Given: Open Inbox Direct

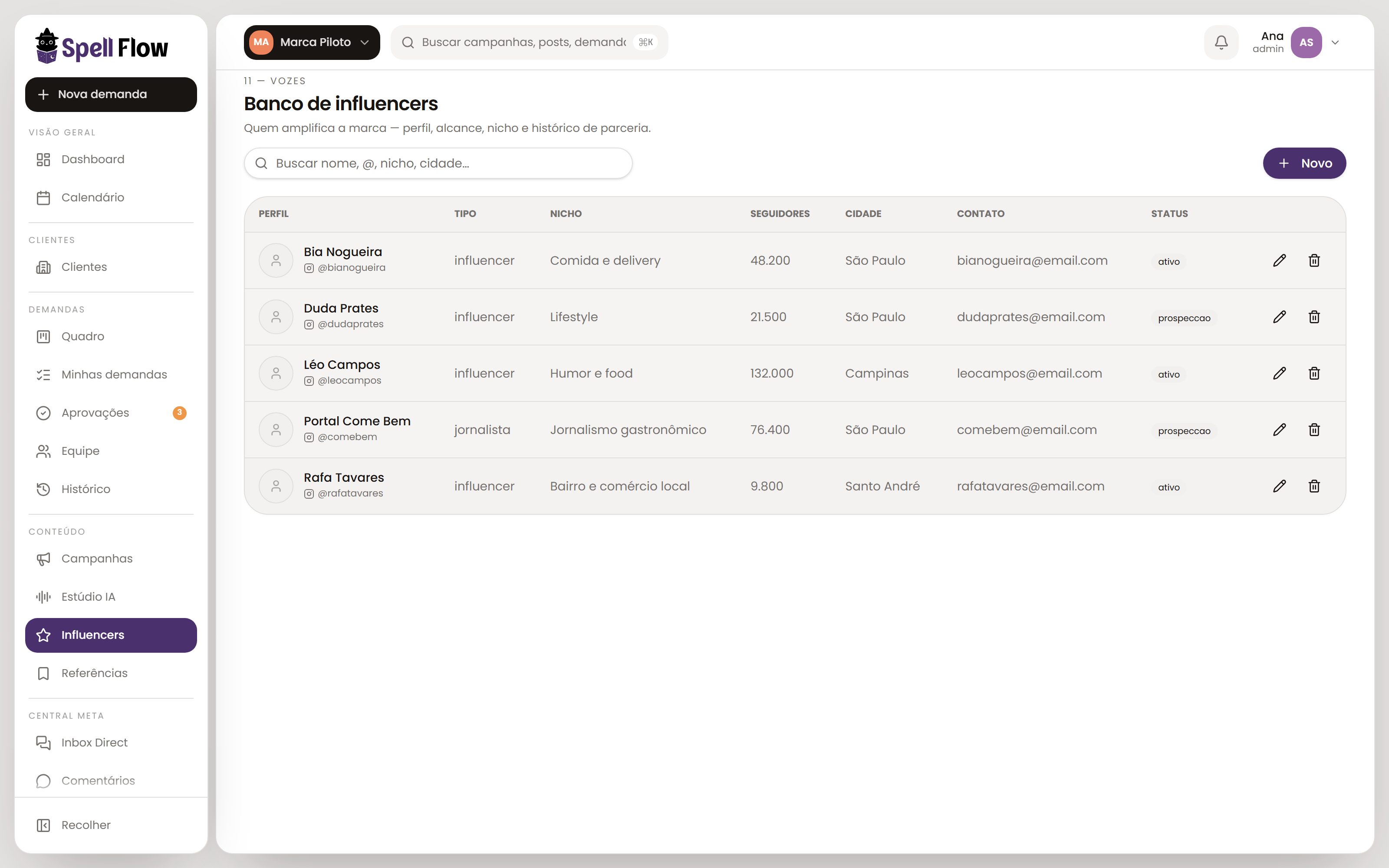Looking at the screenshot, I should point(111,743).
